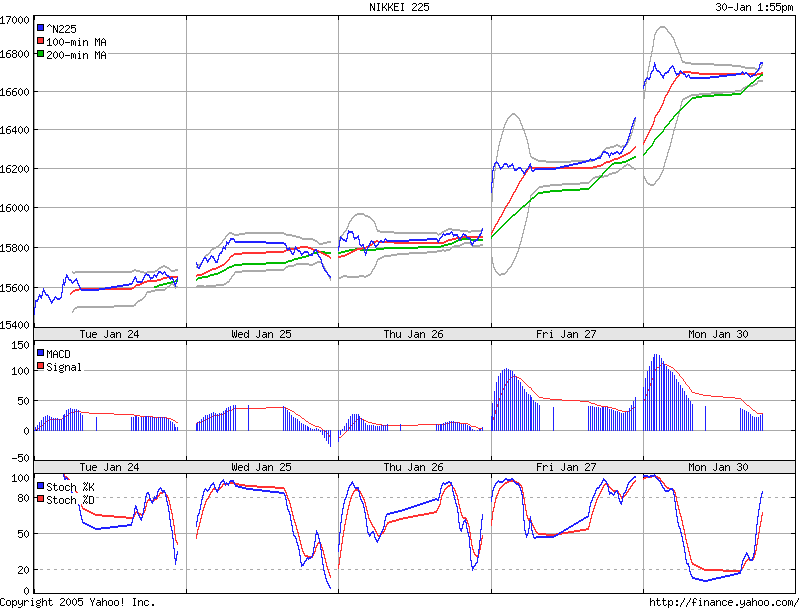Click Fri Jan 27 label under MACD chart

(566, 467)
